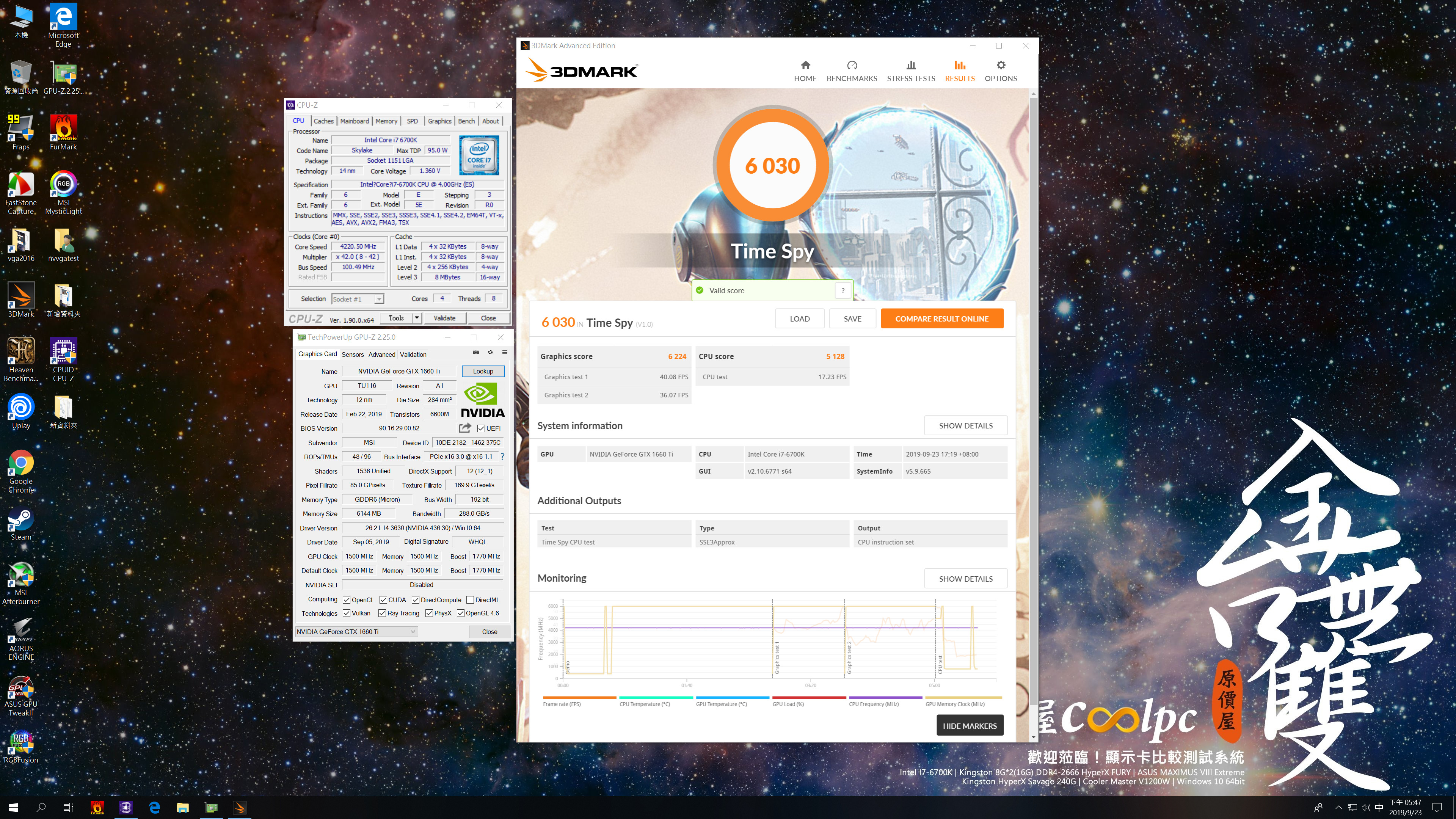Image resolution: width=1456 pixels, height=819 pixels.
Task: Click BIOS version share/export icon
Action: pos(464,428)
